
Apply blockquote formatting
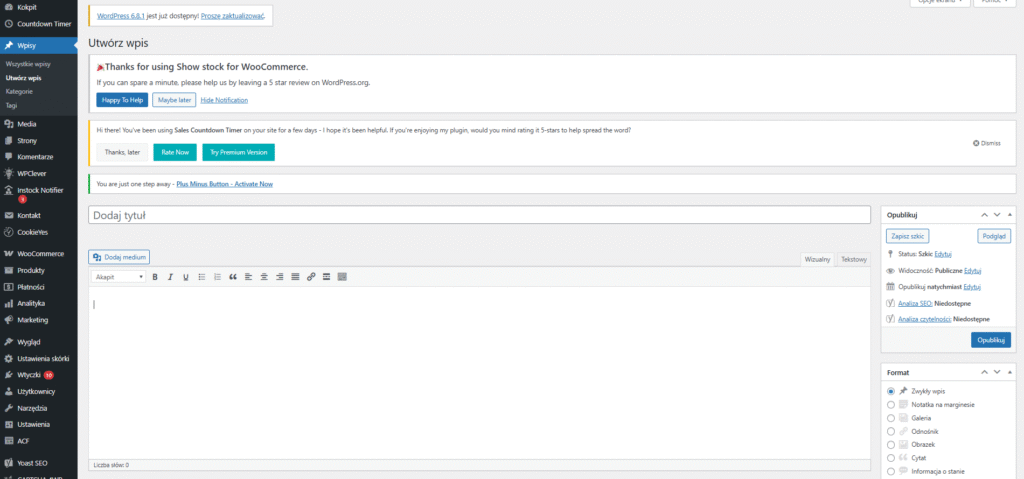pyautogui.click(x=233, y=277)
